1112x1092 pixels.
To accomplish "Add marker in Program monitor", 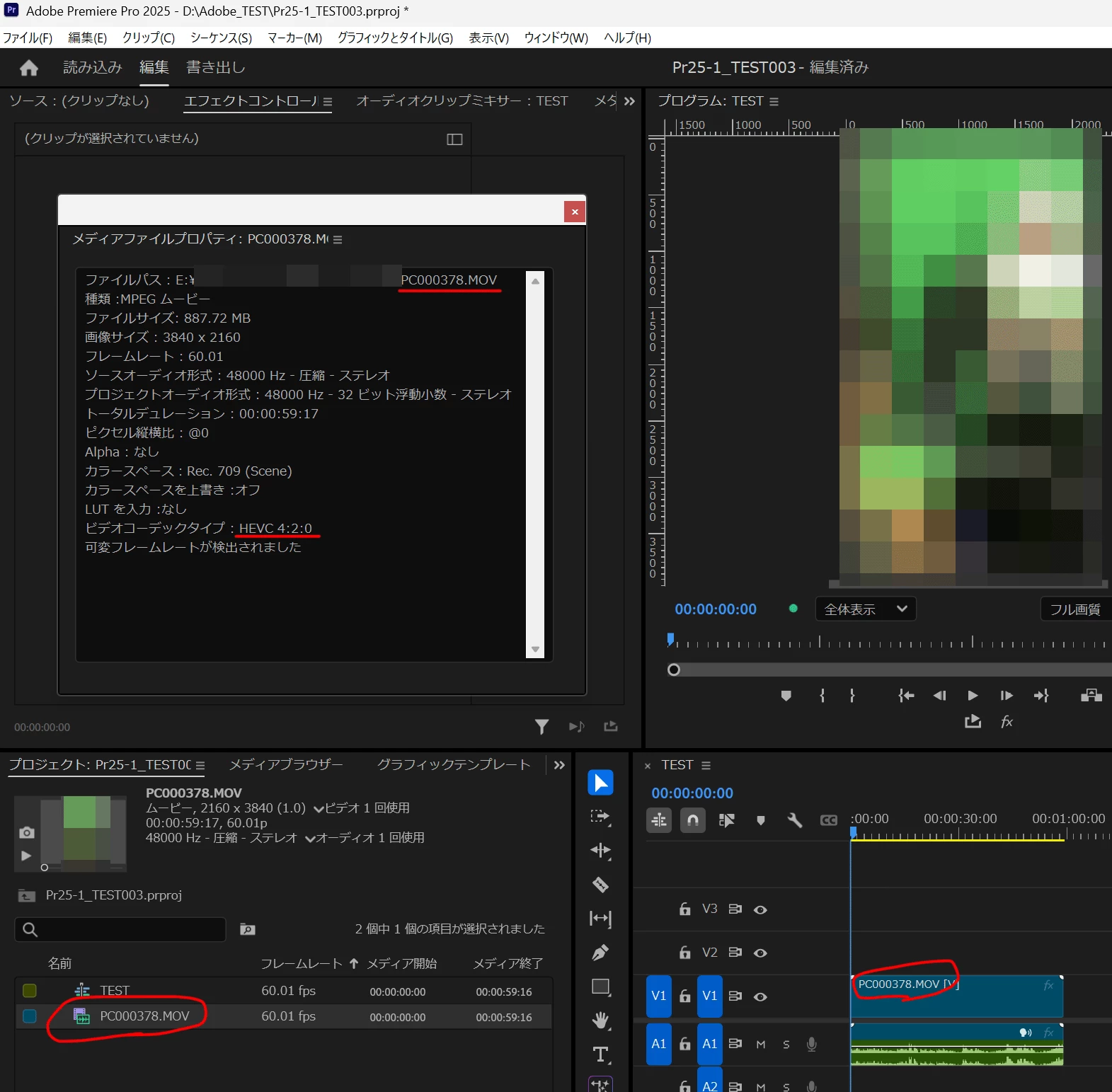I will [x=786, y=696].
